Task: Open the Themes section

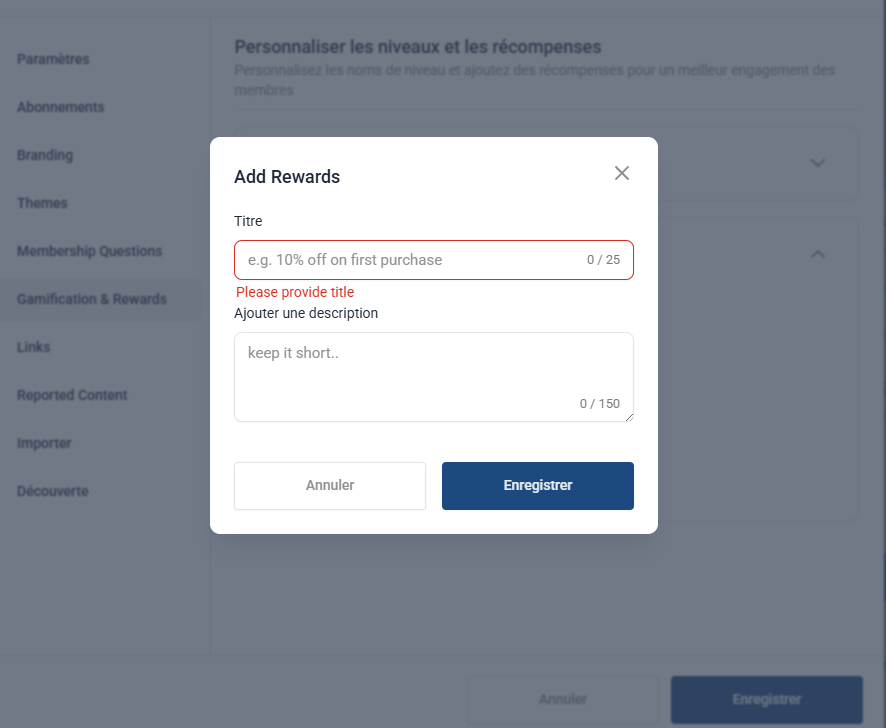Action: [42, 203]
